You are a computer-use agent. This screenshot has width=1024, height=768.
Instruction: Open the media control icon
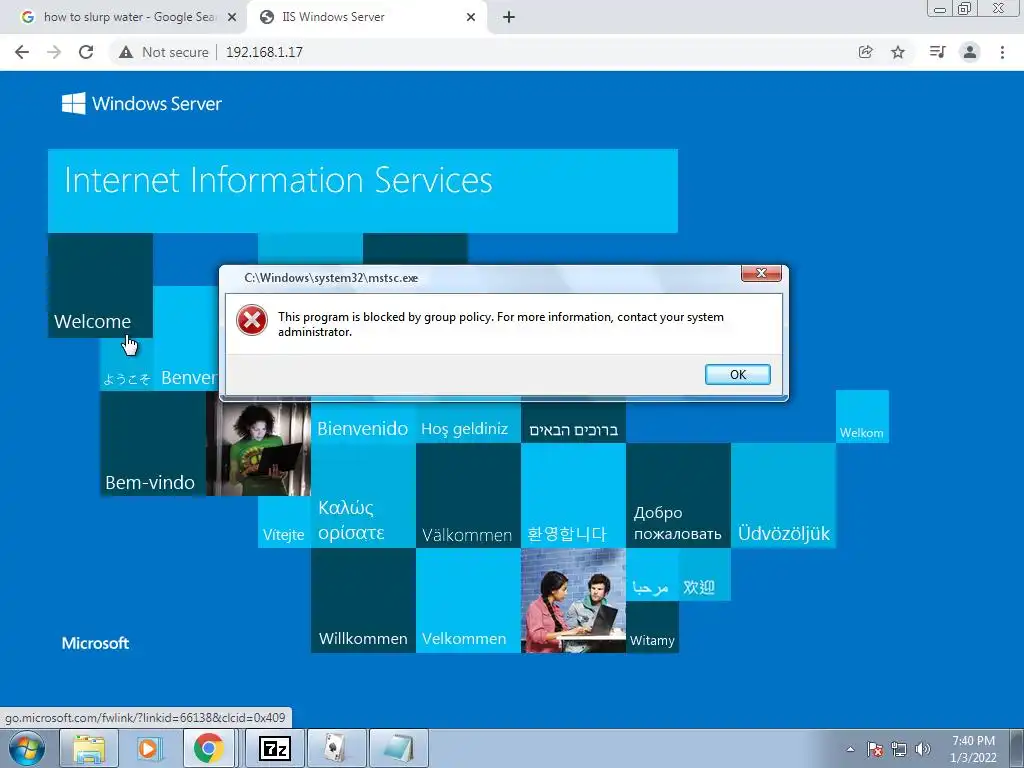(937, 52)
